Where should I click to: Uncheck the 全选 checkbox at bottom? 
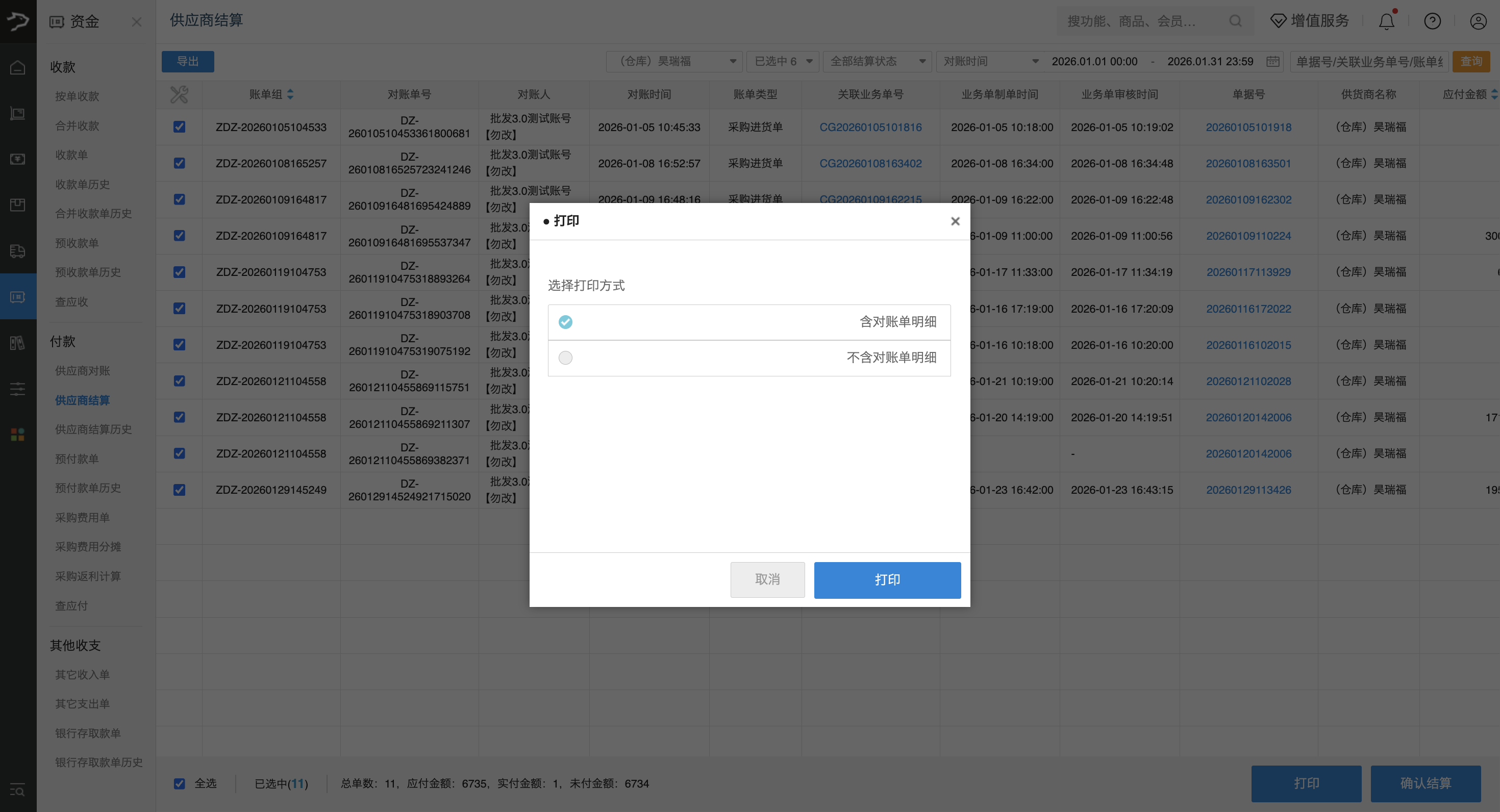(180, 783)
